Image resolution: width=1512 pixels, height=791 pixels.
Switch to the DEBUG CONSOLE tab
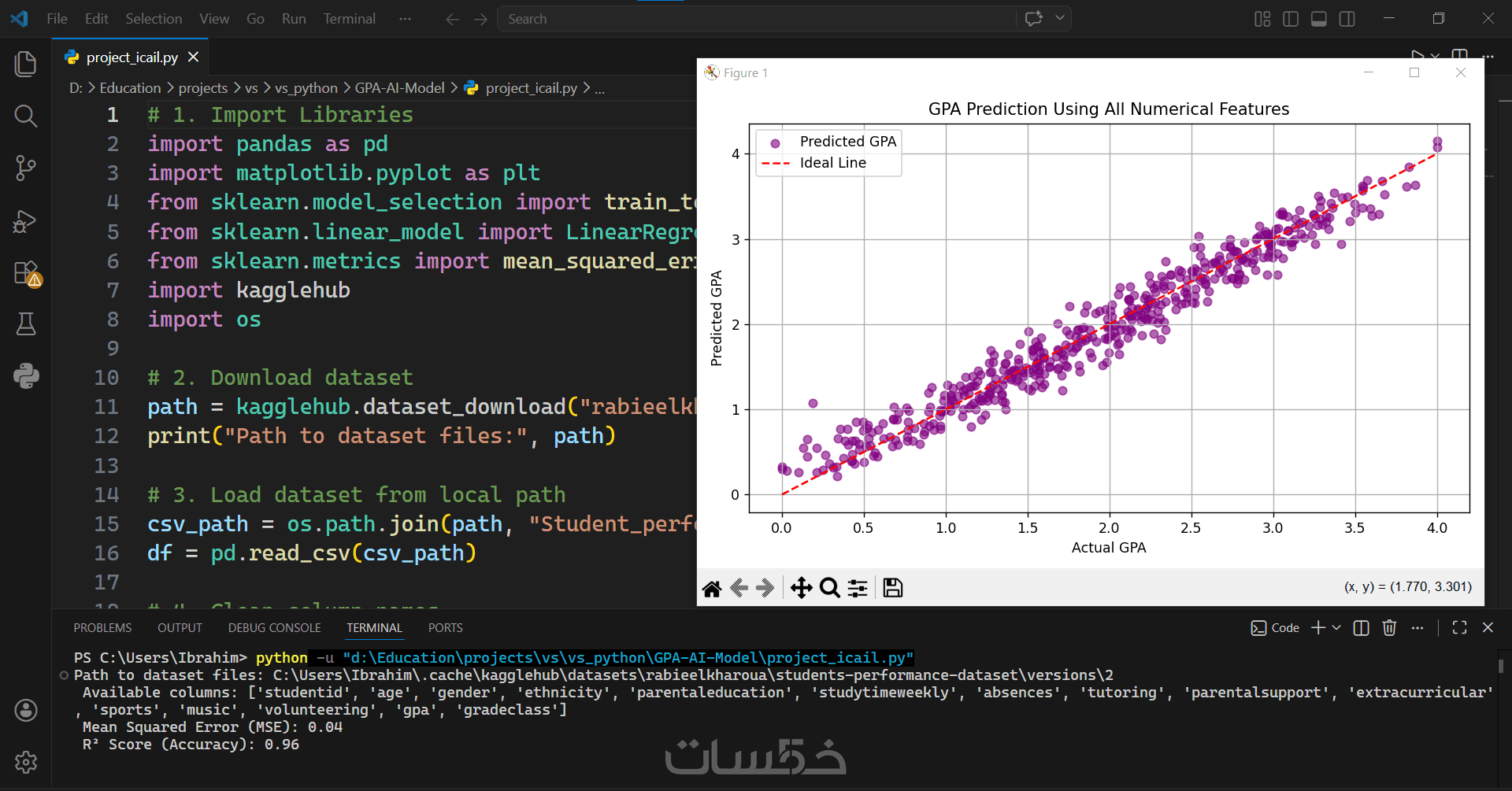pyautogui.click(x=275, y=628)
